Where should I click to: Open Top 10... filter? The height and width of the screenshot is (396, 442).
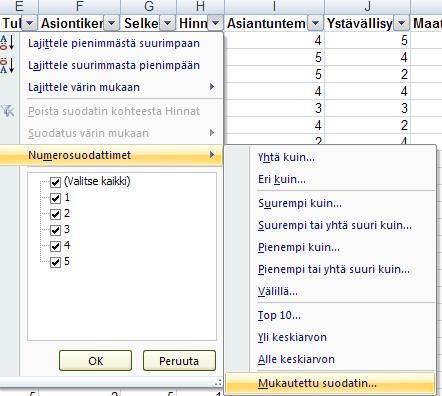pos(279,315)
